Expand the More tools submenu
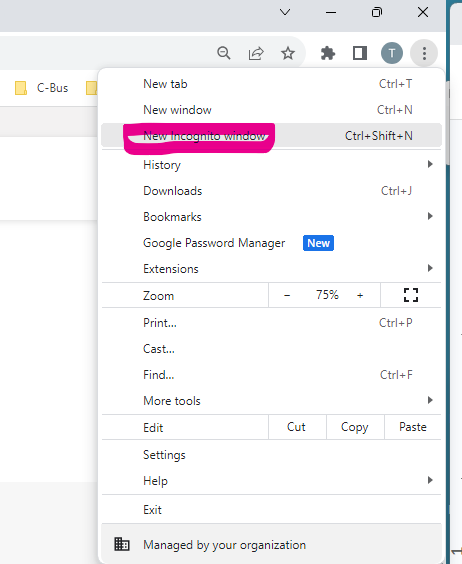 click(271, 401)
